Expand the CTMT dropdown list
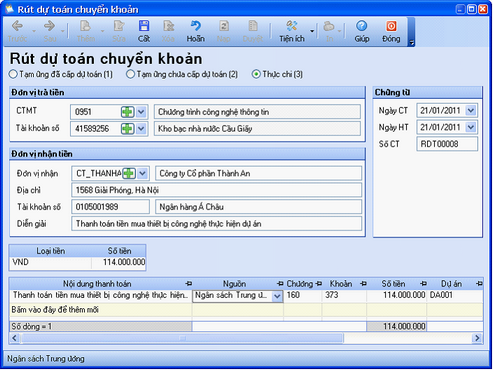 [141, 112]
